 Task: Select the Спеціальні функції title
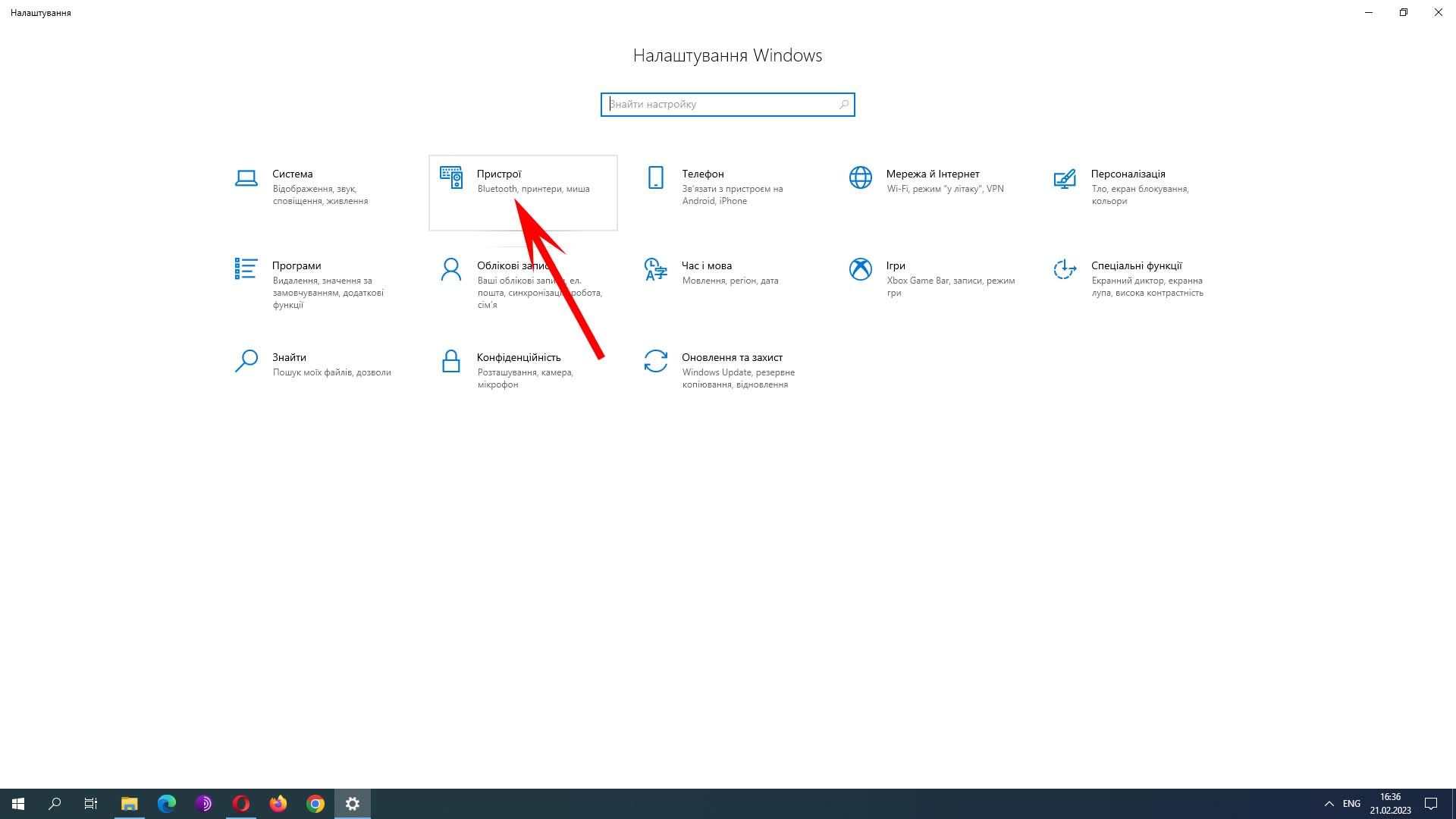1137,266
